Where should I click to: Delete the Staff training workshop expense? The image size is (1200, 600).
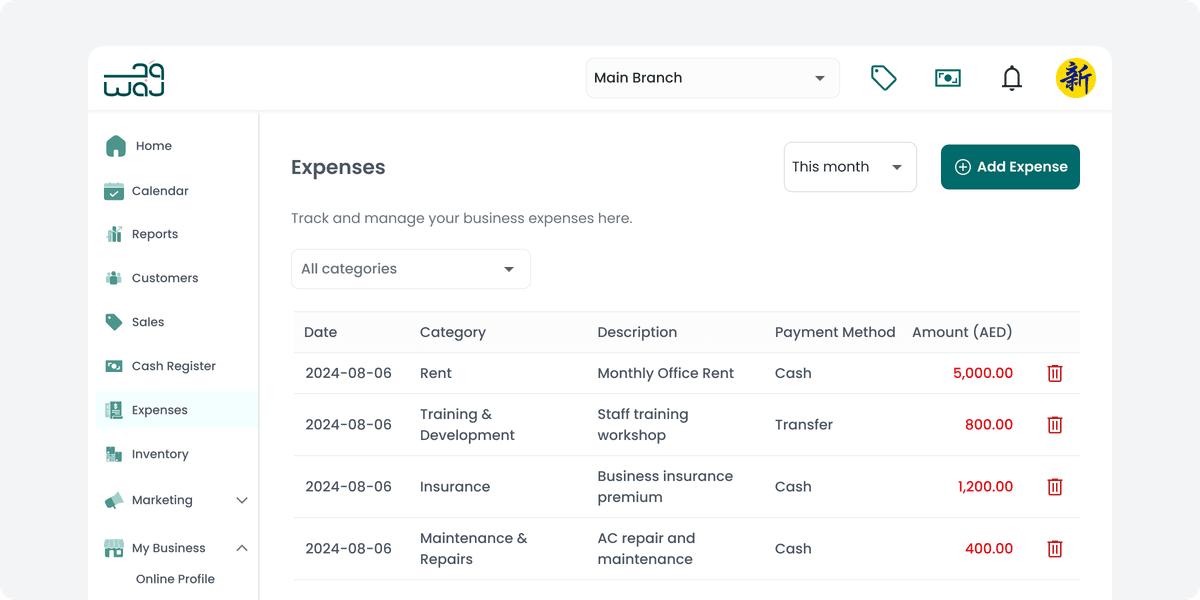pyautogui.click(x=1054, y=424)
